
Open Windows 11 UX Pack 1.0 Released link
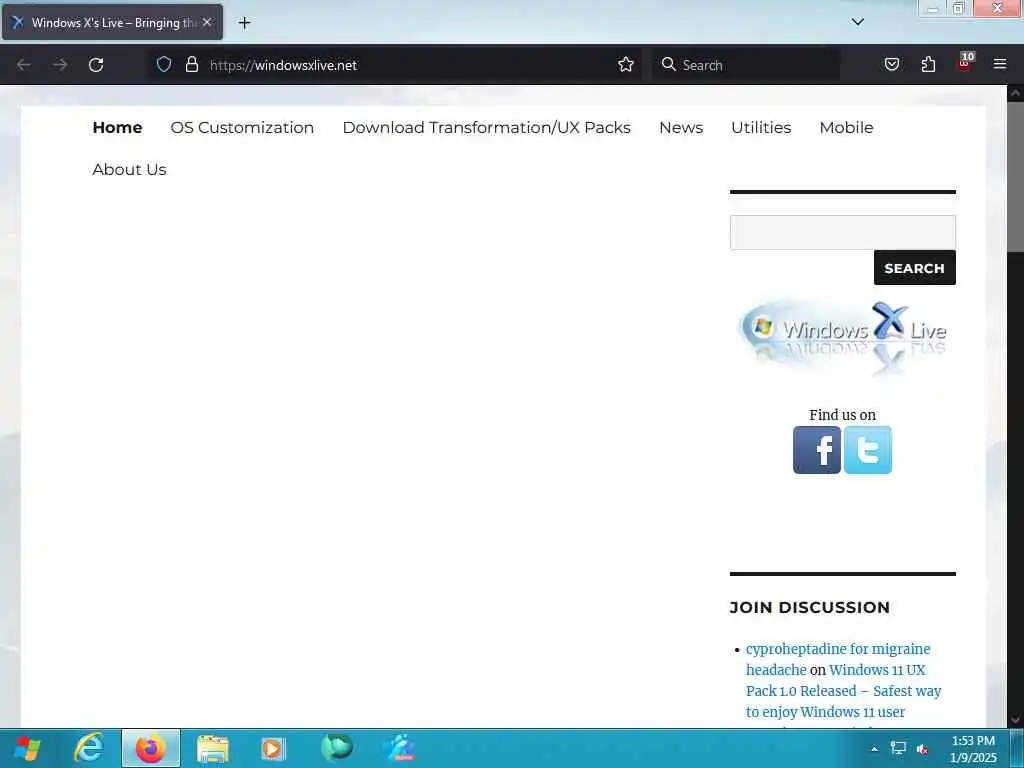[844, 691]
